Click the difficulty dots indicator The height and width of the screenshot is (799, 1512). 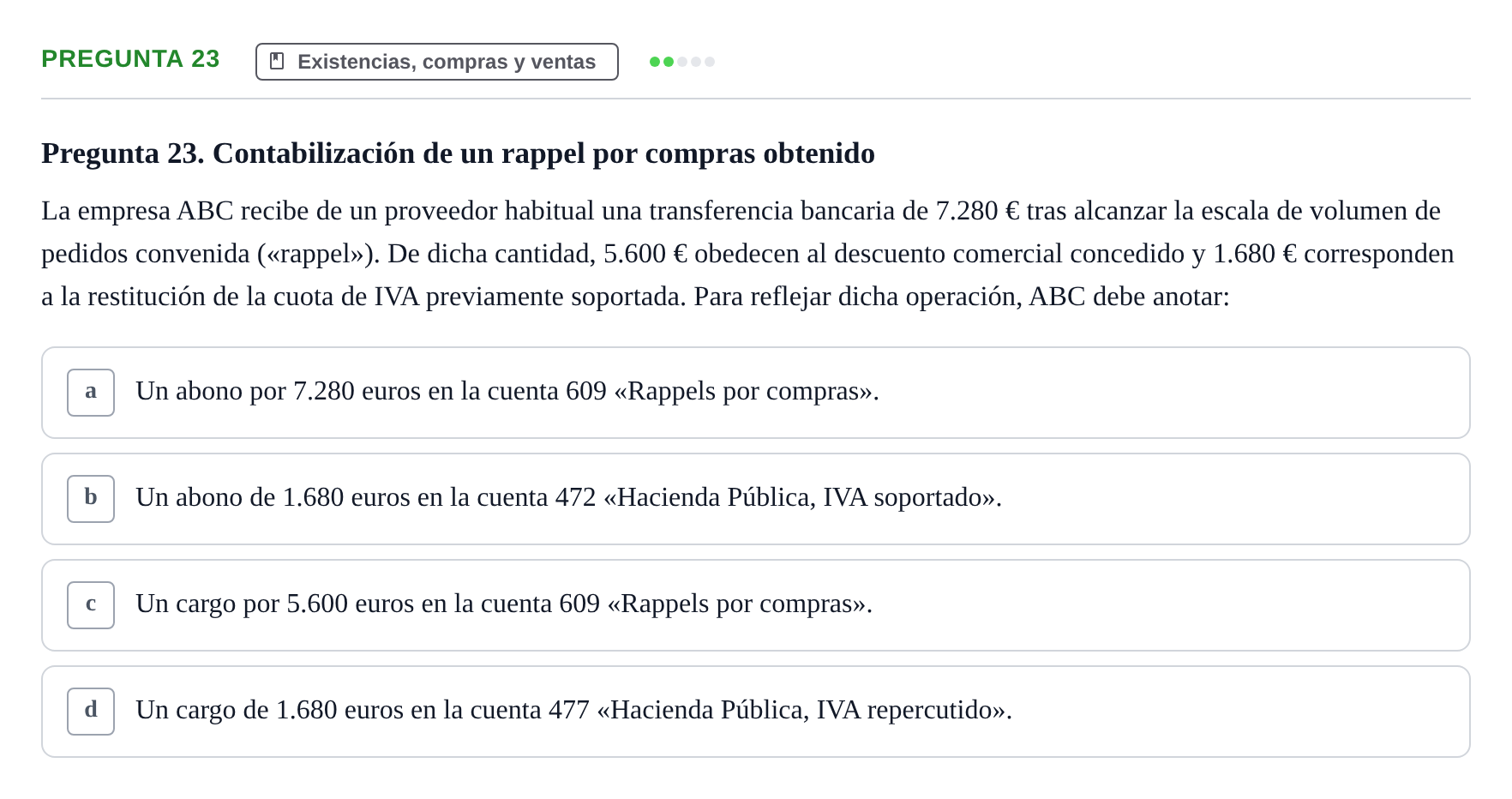(x=682, y=62)
